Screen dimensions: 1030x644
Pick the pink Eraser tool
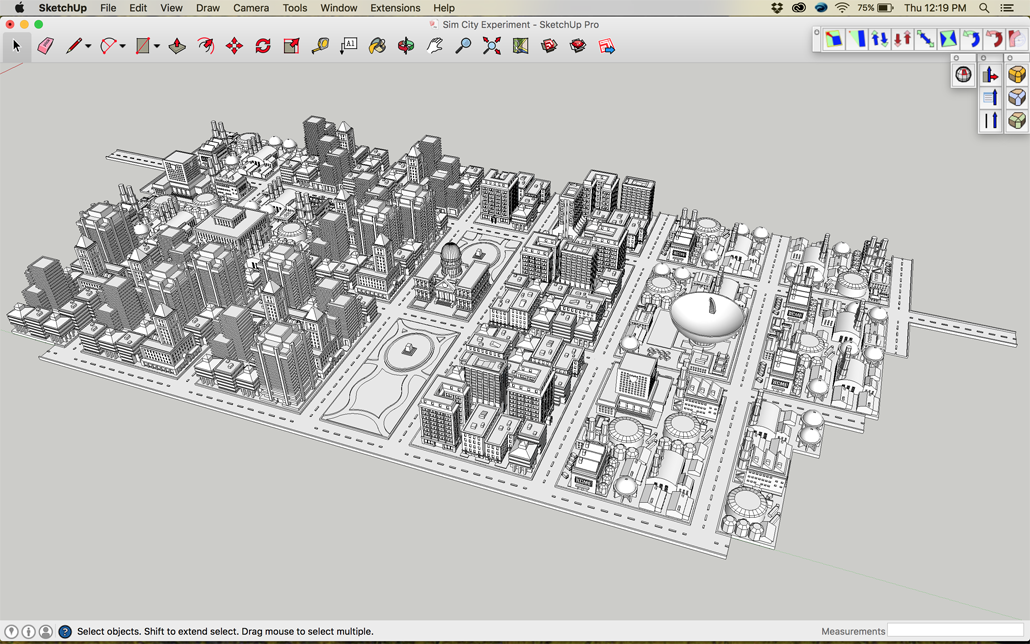tap(45, 46)
